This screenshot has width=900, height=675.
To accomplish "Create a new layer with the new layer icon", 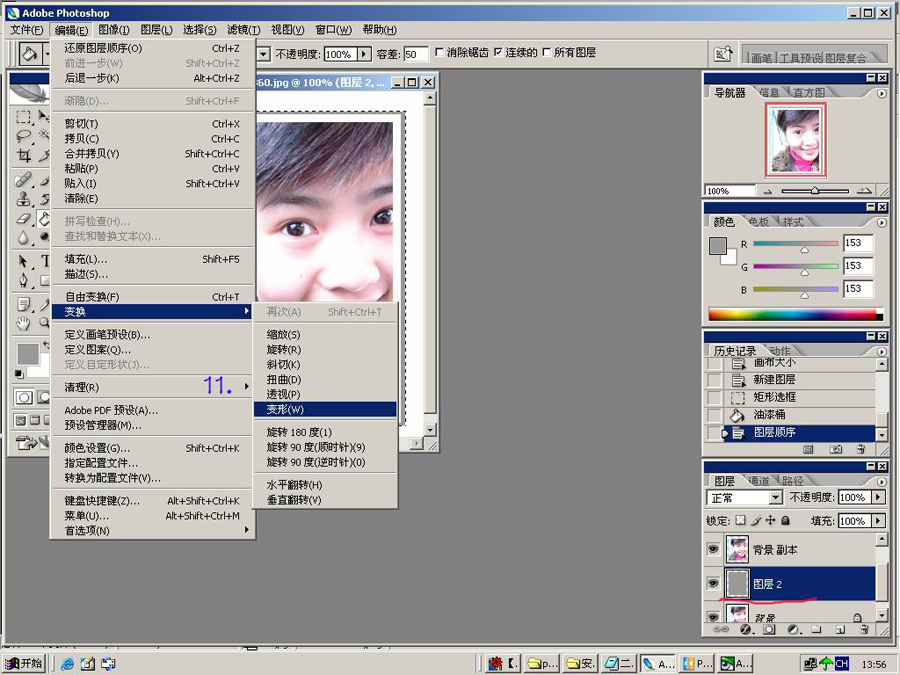I will coord(839,629).
